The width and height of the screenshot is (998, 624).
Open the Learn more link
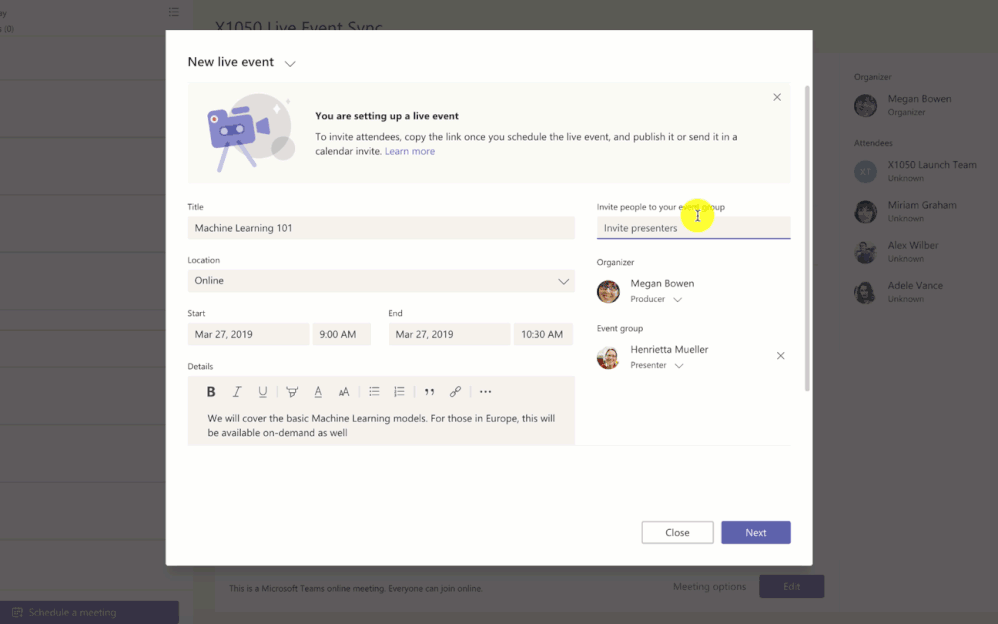pos(410,150)
